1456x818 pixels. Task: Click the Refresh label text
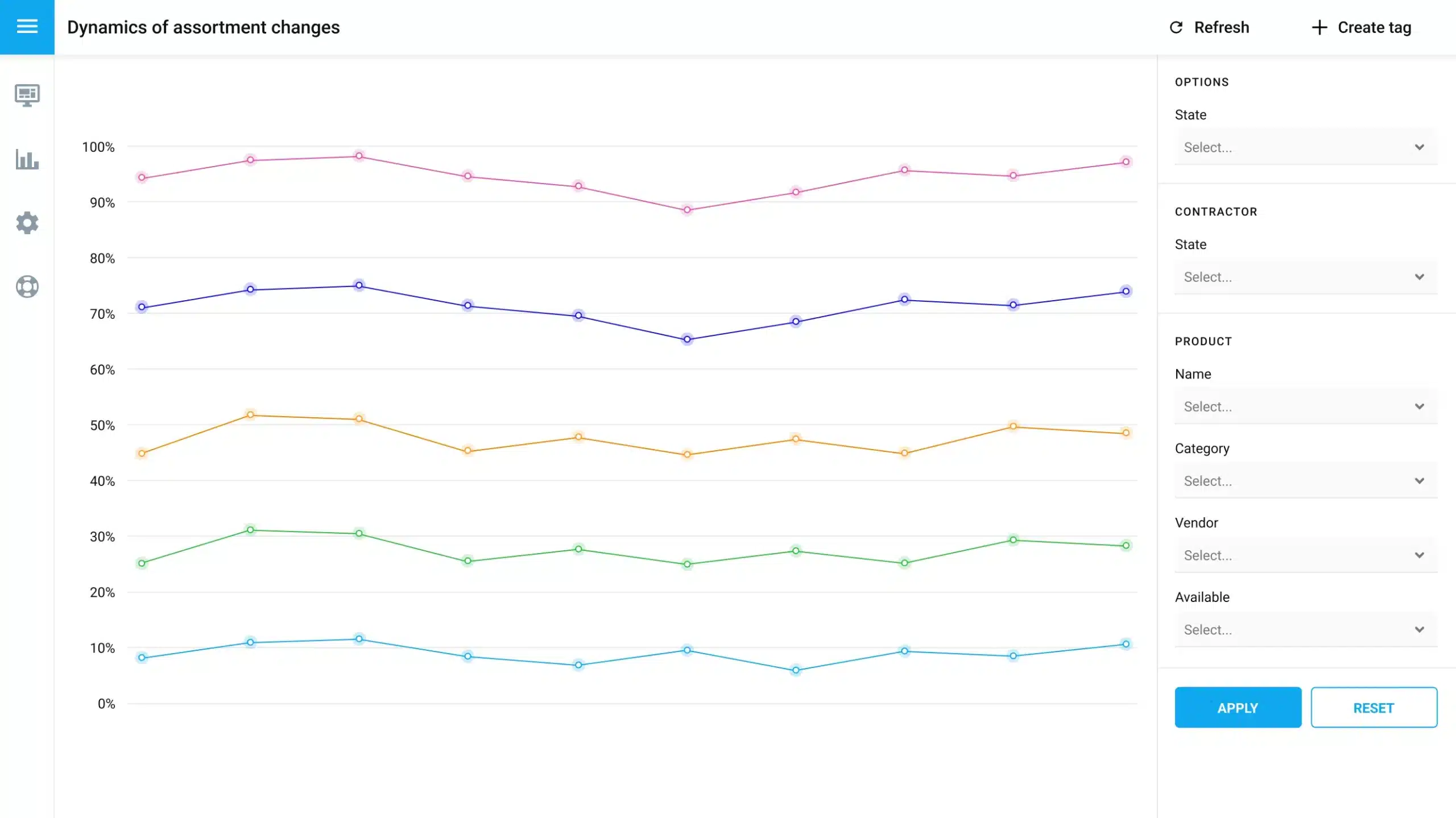[x=1221, y=27]
